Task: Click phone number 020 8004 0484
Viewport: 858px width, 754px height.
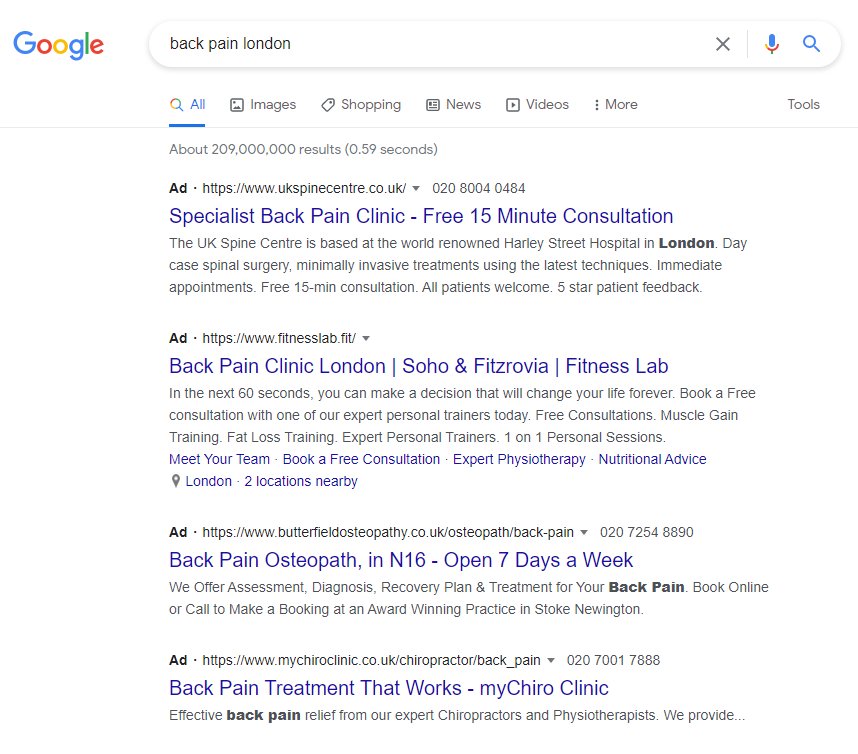Action: click(478, 188)
